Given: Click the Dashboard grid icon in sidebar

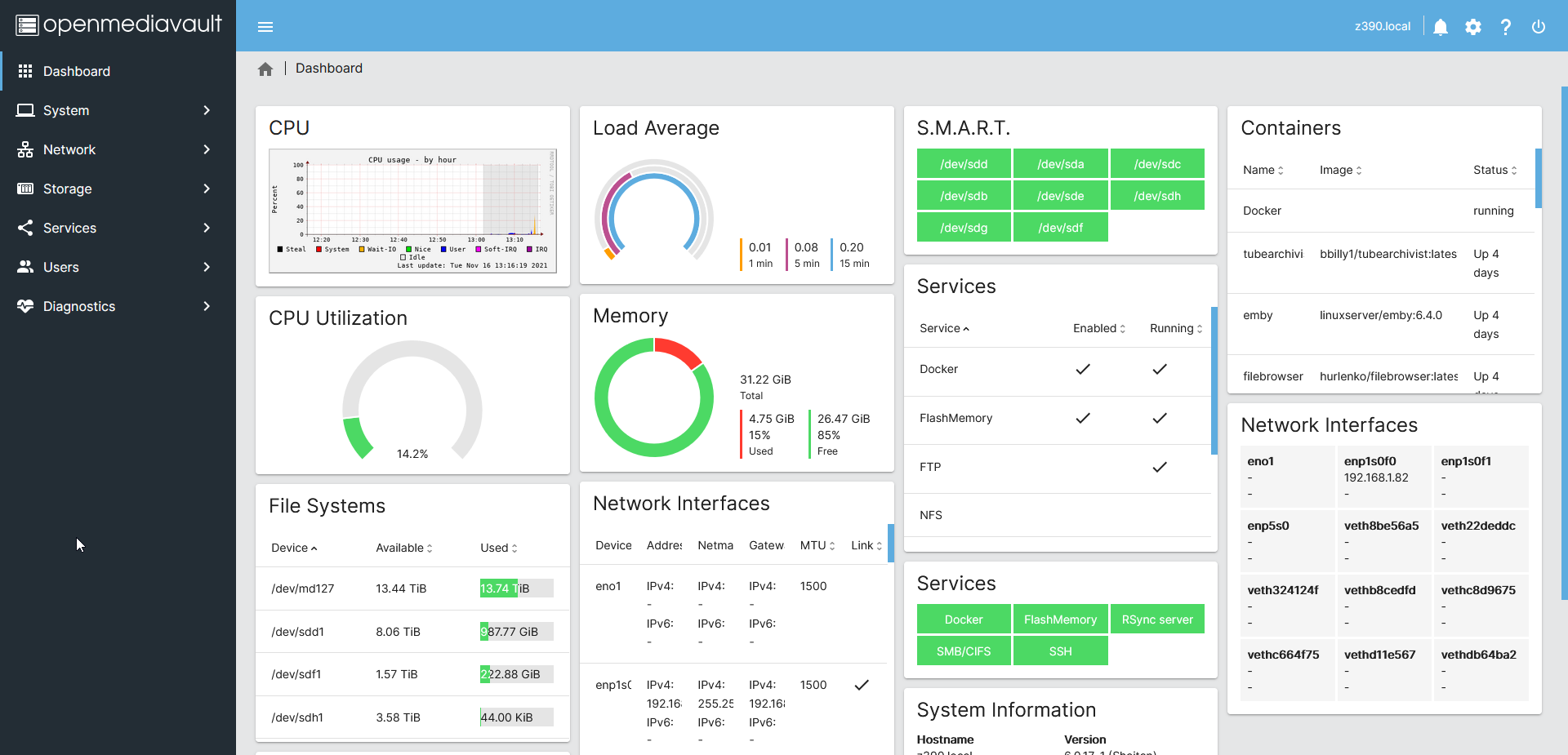Looking at the screenshot, I should point(25,71).
